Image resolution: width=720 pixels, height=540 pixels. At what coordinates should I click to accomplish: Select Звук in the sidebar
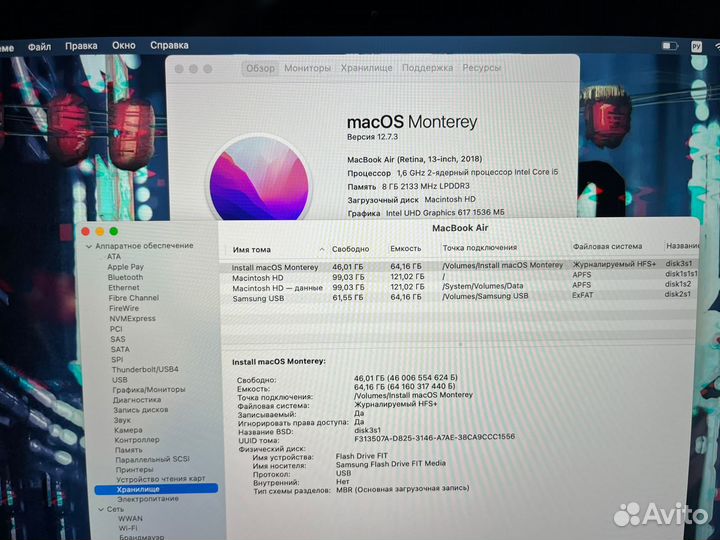click(x=122, y=420)
